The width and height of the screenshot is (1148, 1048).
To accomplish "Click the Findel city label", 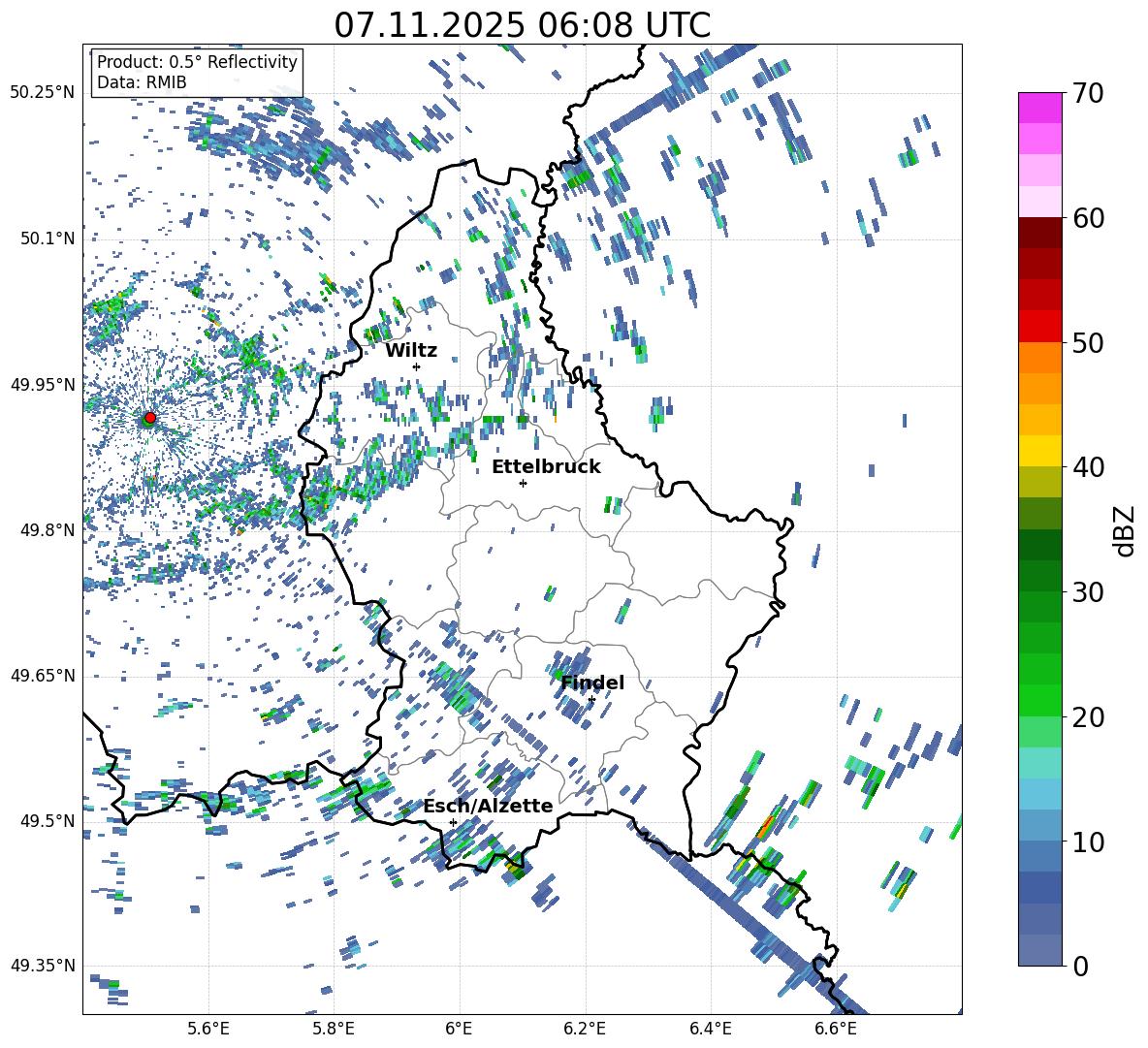I will click(592, 683).
